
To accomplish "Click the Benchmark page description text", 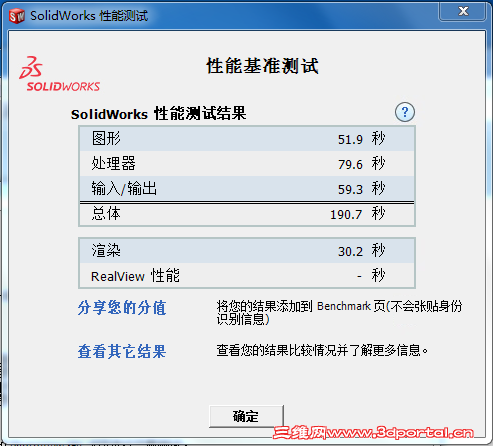I will click(x=339, y=312).
